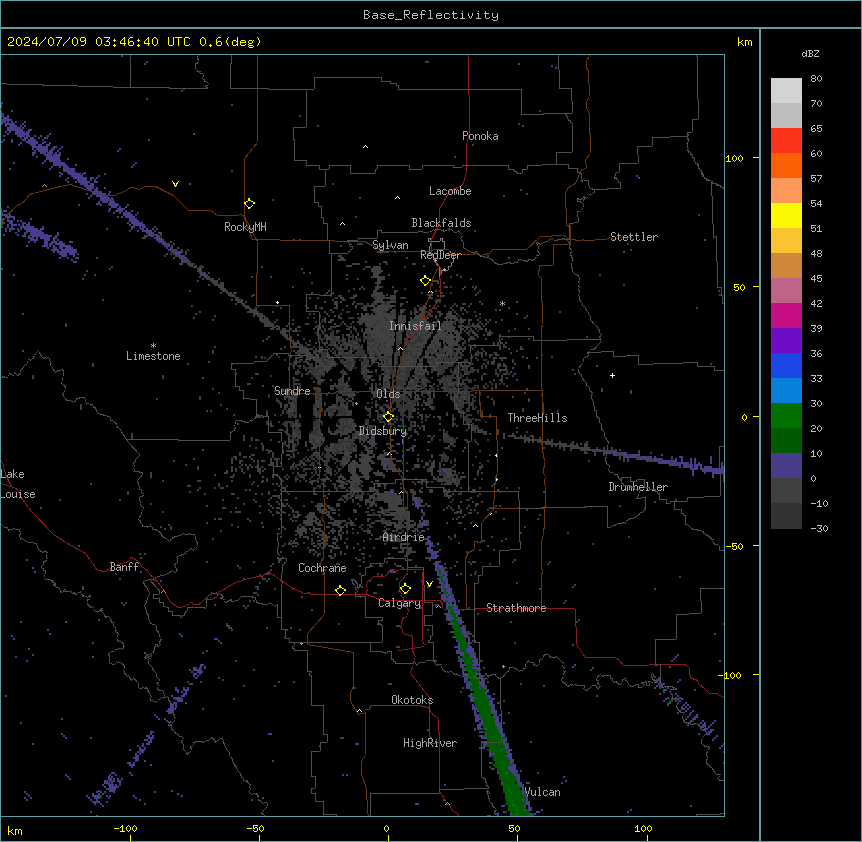Click the Blackfalds city label
862x842 pixels.
click(x=441, y=223)
